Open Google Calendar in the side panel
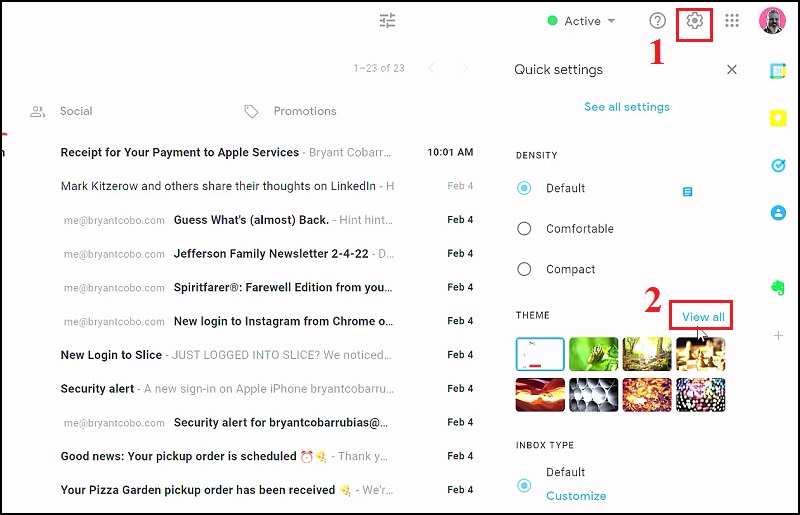This screenshot has width=800, height=515. pos(778,71)
